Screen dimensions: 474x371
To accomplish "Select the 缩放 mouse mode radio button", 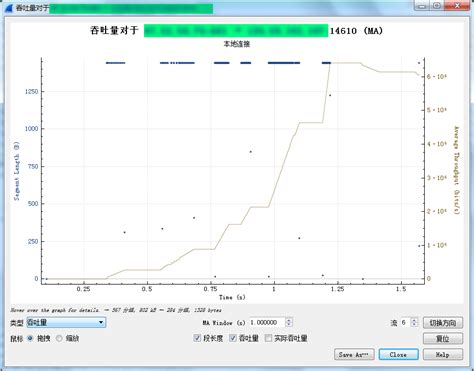I will point(59,338).
